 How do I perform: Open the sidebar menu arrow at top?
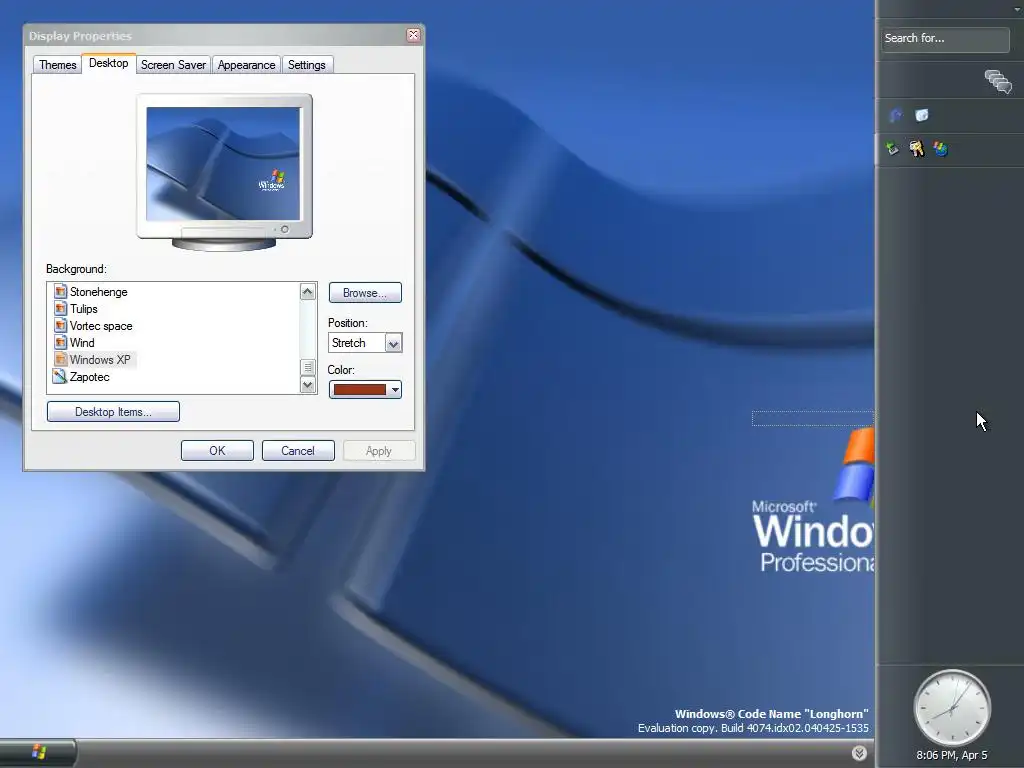coord(1017,8)
